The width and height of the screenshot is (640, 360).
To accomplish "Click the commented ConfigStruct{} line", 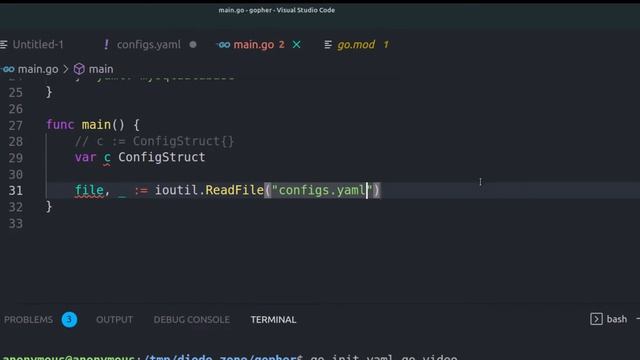I will coord(154,141).
